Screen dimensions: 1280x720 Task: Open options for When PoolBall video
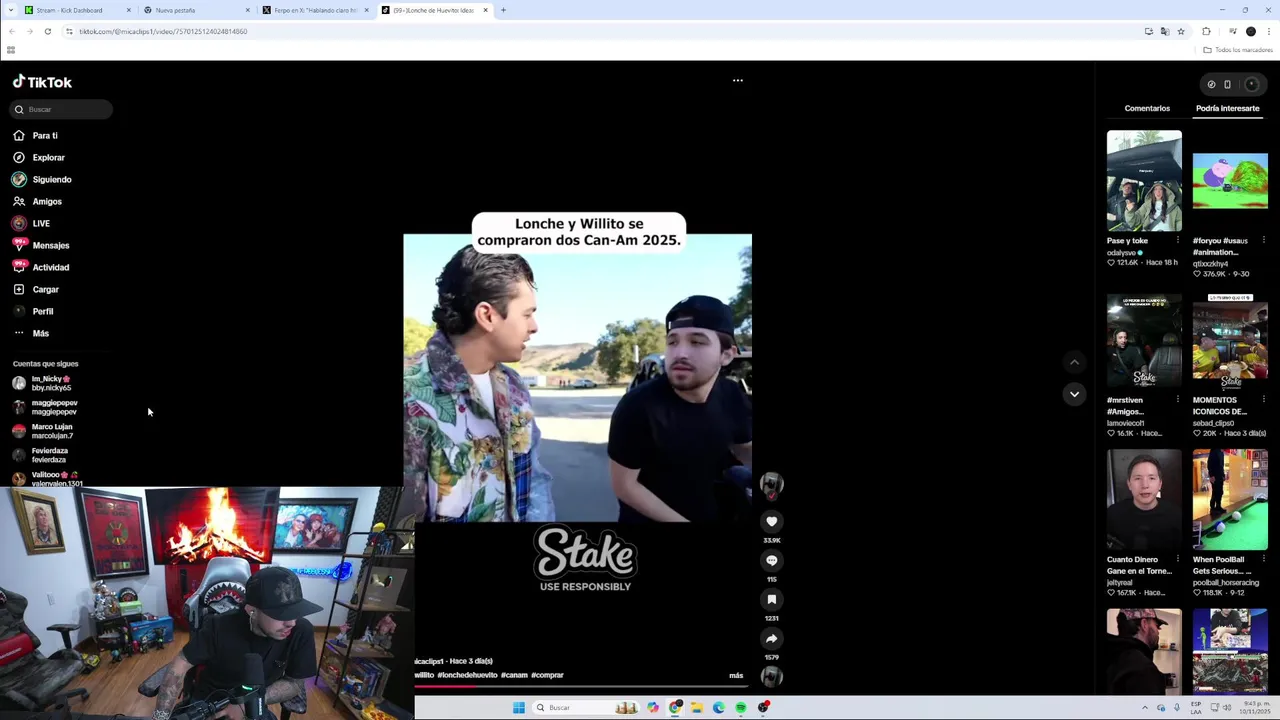click(x=1263, y=559)
